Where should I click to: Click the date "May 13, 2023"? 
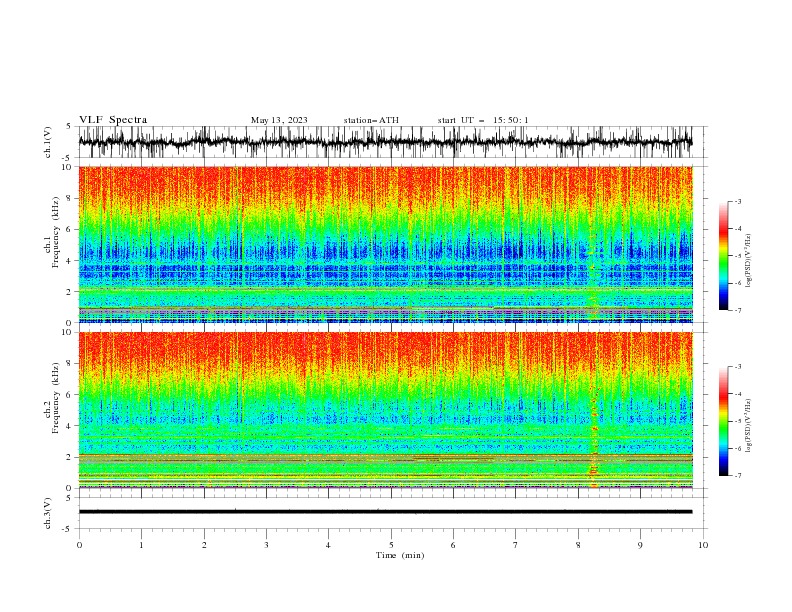pos(279,120)
